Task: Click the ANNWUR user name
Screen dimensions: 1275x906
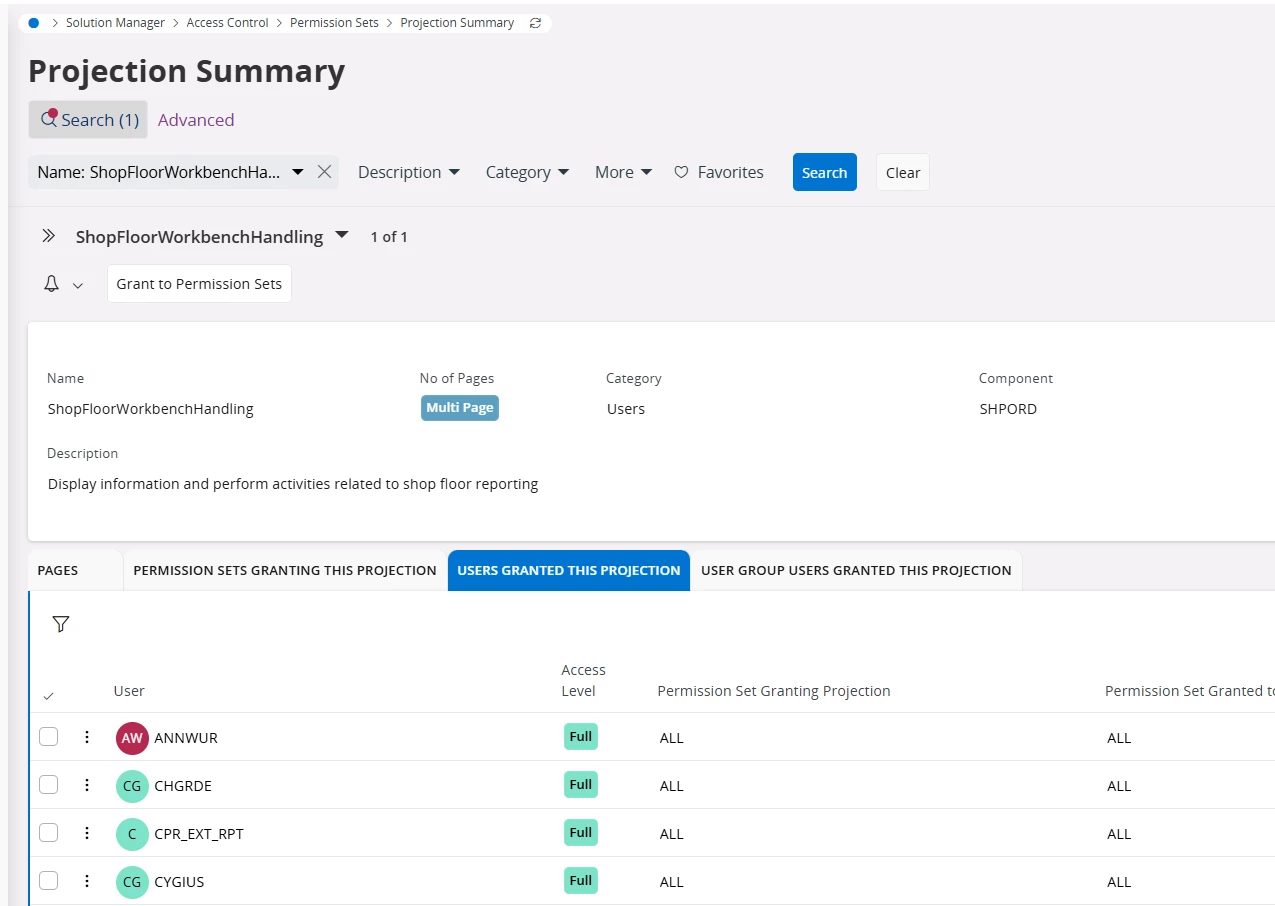Action: [x=186, y=738]
